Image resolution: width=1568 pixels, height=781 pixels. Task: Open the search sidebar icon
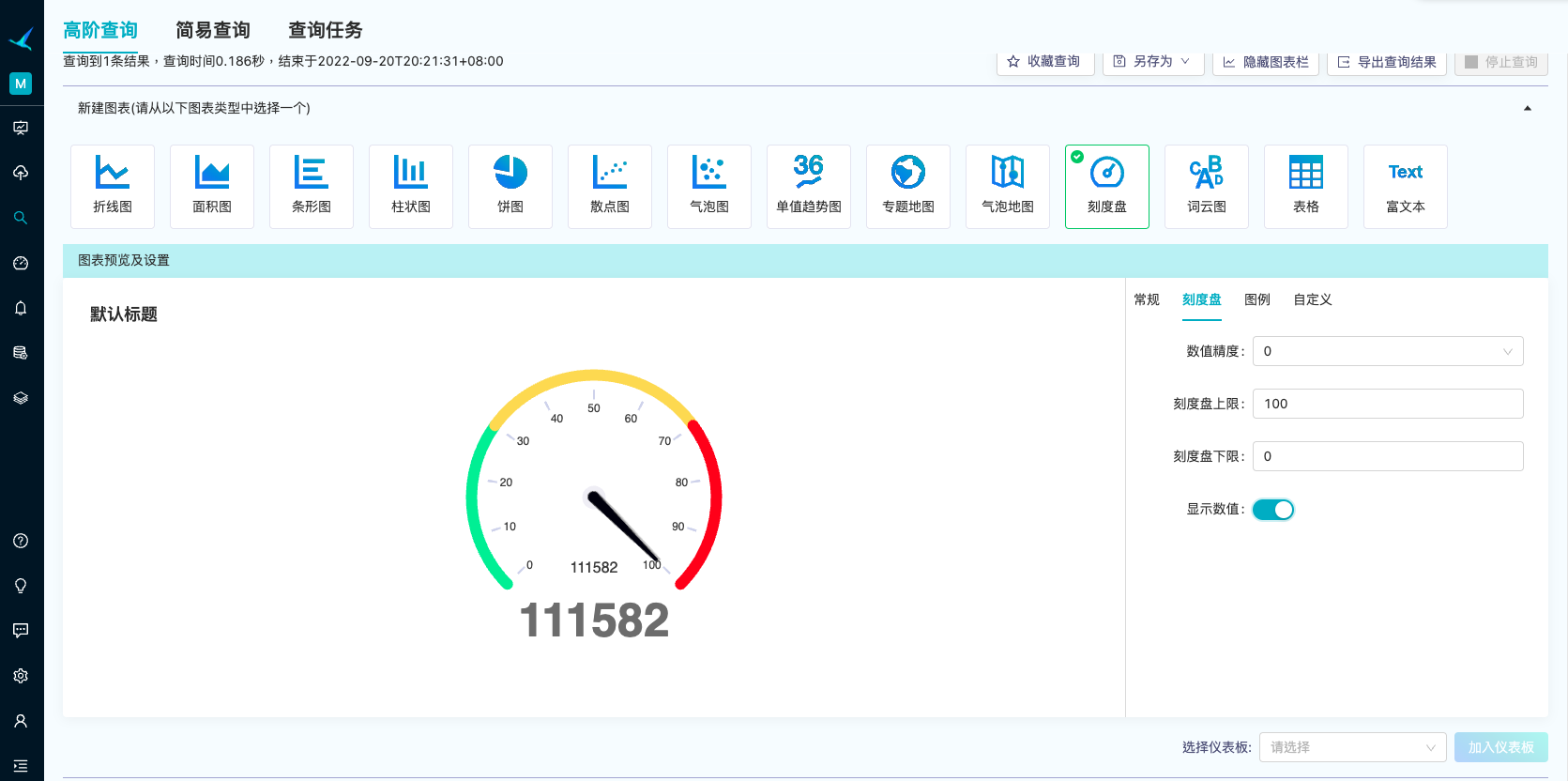tap(21, 218)
